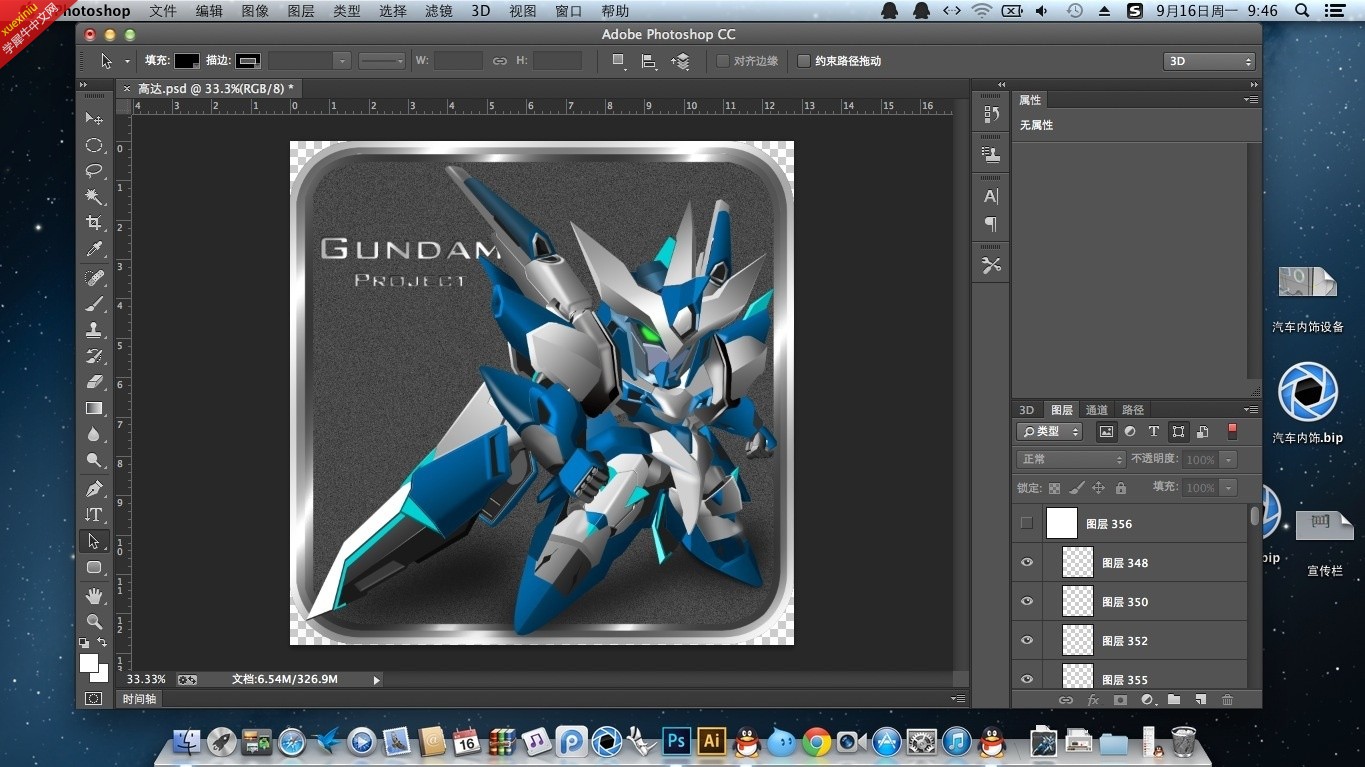The width and height of the screenshot is (1365, 767).
Task: Switch to 路径 tab
Action: pos(1133,410)
